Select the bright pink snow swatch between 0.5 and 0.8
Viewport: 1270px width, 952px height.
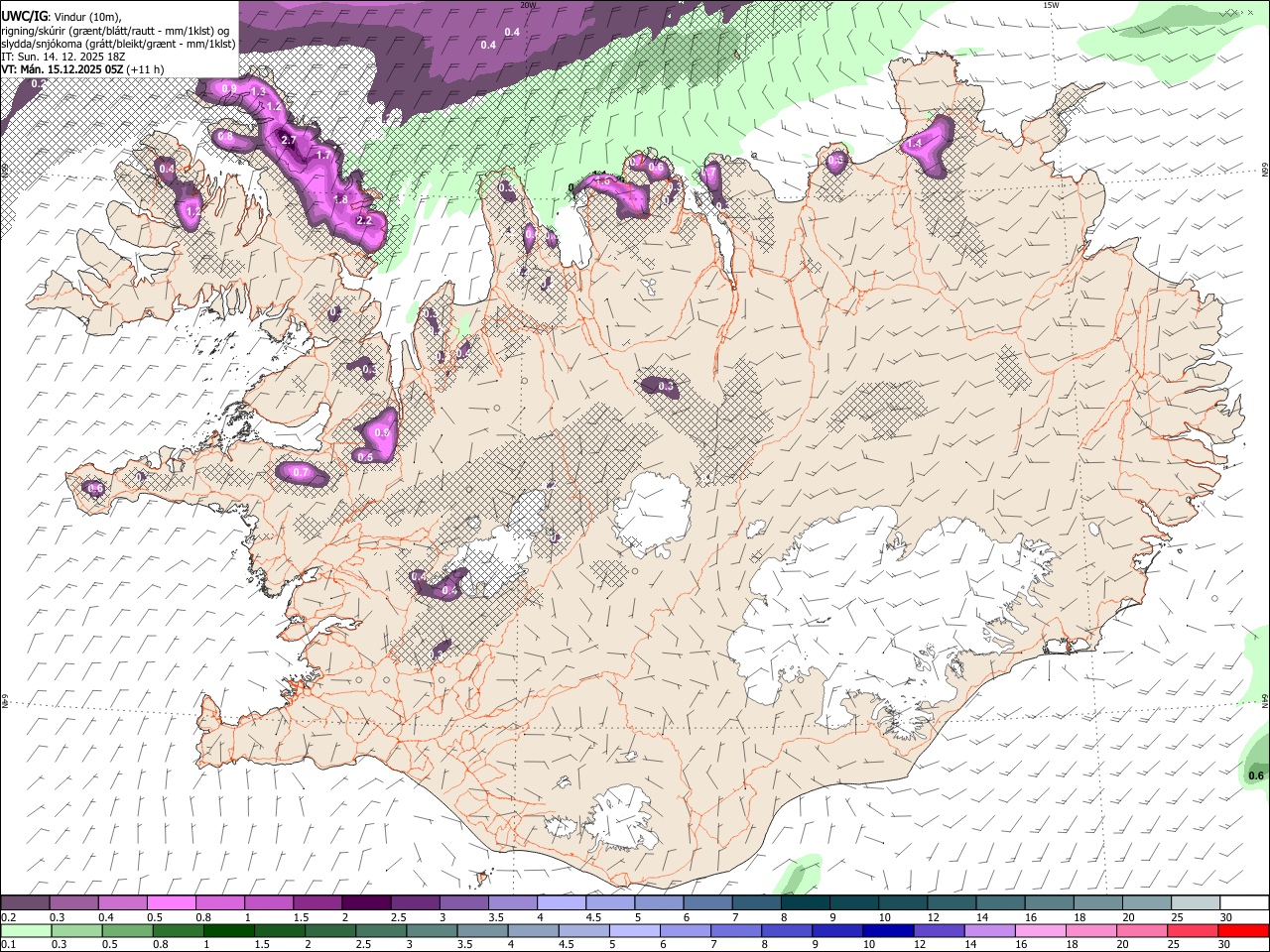click(x=172, y=903)
